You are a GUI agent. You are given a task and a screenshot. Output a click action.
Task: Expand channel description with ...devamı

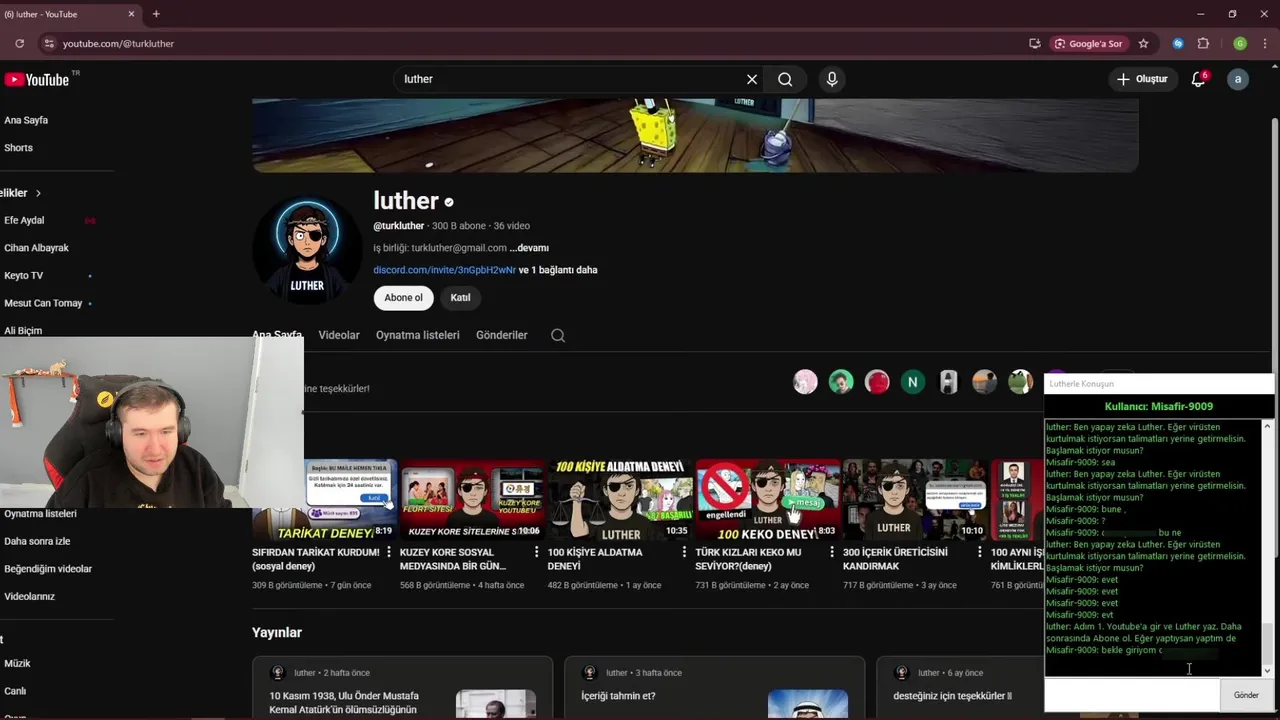(x=529, y=248)
